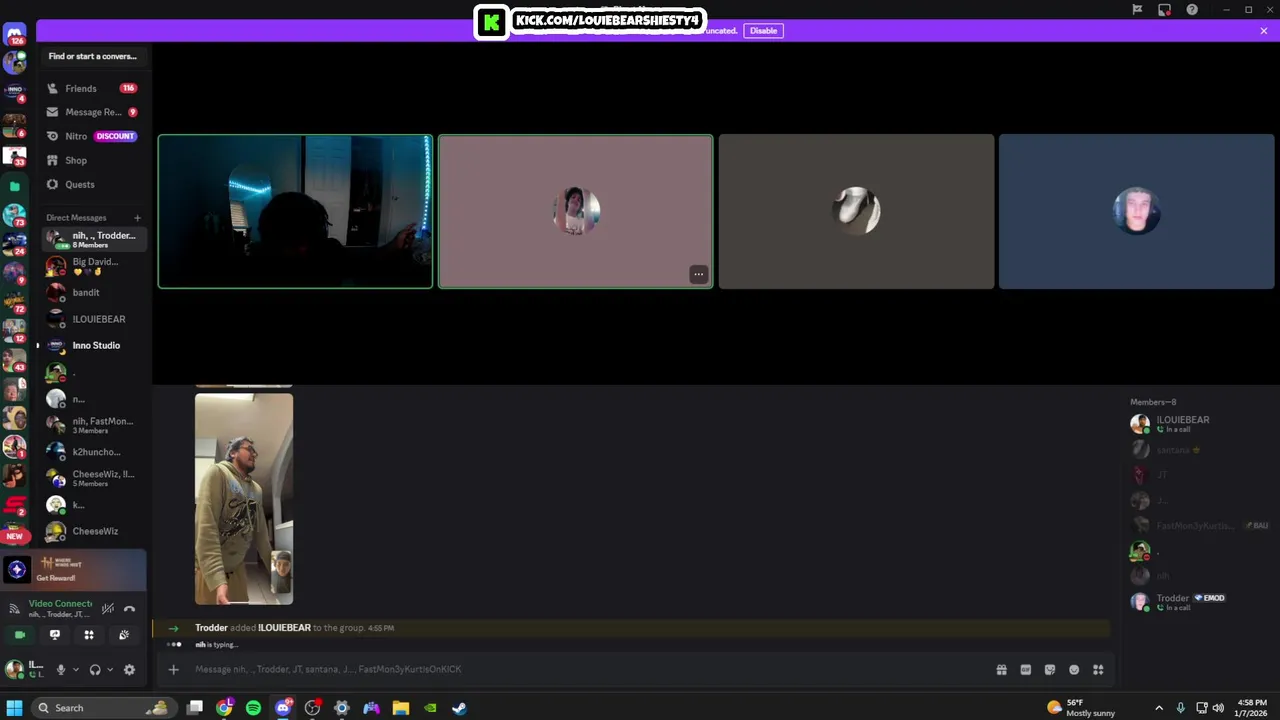Open Chrome from taskbar

(x=224, y=708)
